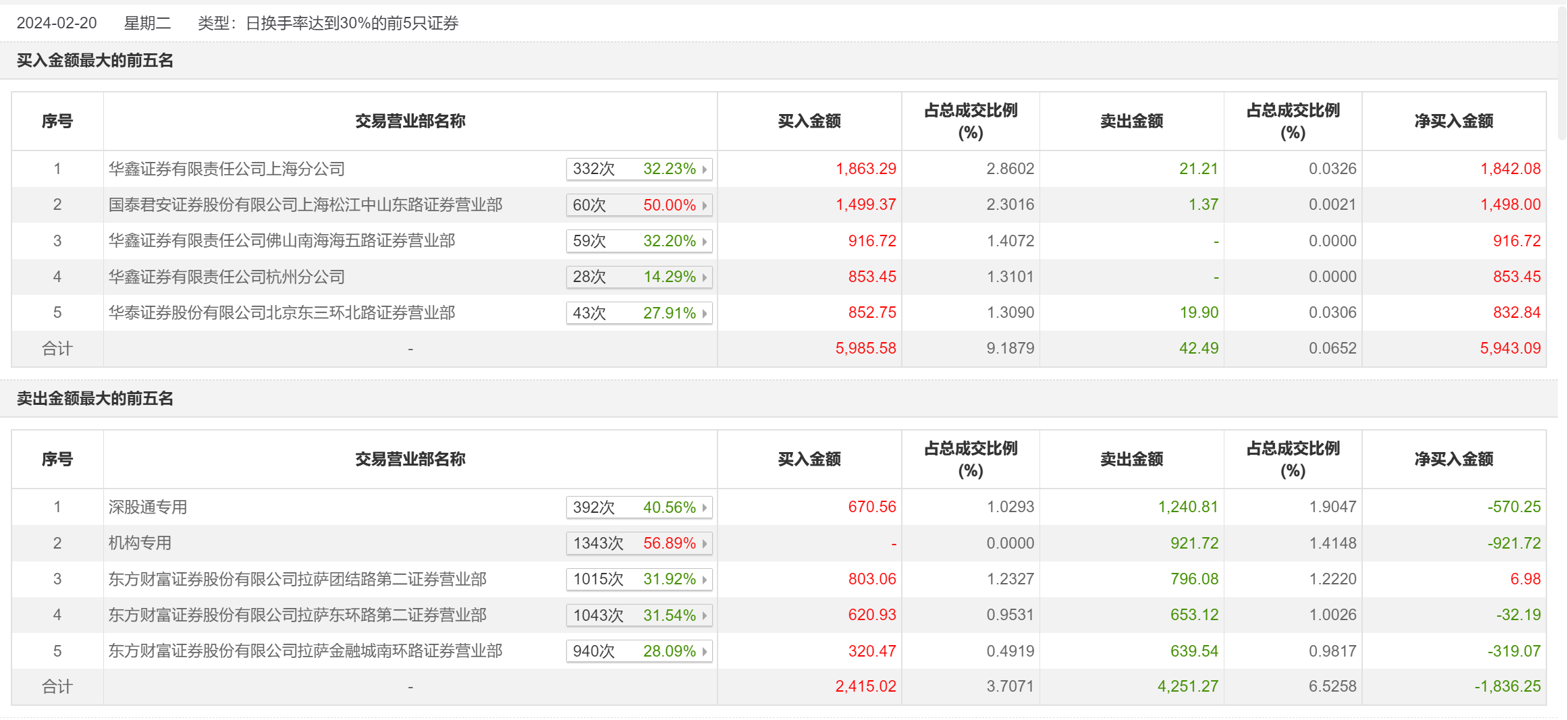Screen dimensions: 1568x720
Task: Open 28次 14.29% stats badge
Action: pos(639,277)
